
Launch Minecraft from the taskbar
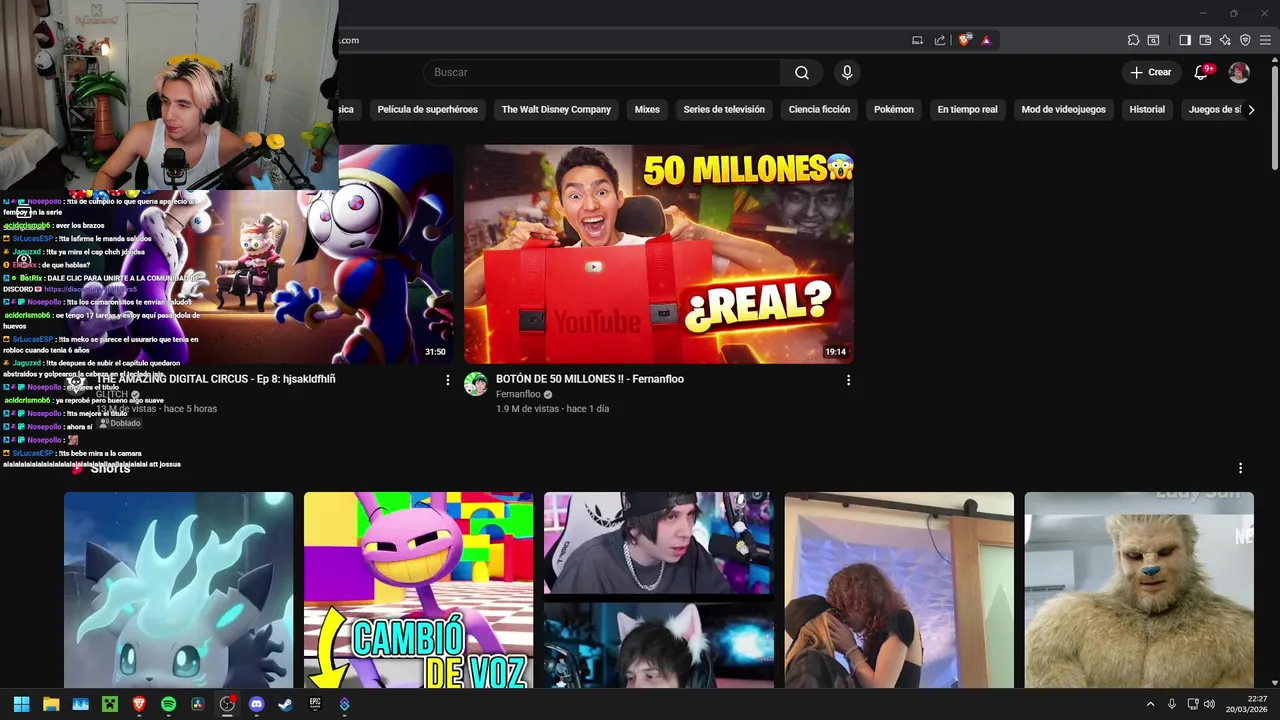[110, 704]
